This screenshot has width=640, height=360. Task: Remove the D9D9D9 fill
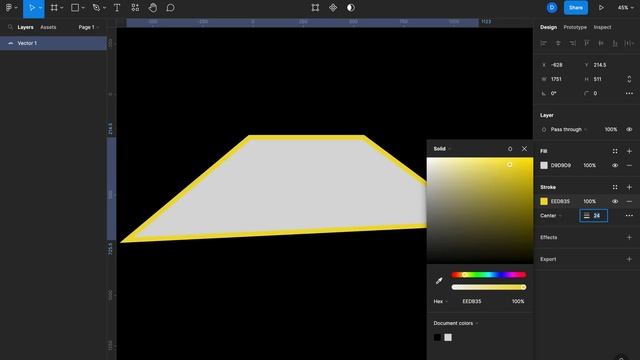coord(629,165)
